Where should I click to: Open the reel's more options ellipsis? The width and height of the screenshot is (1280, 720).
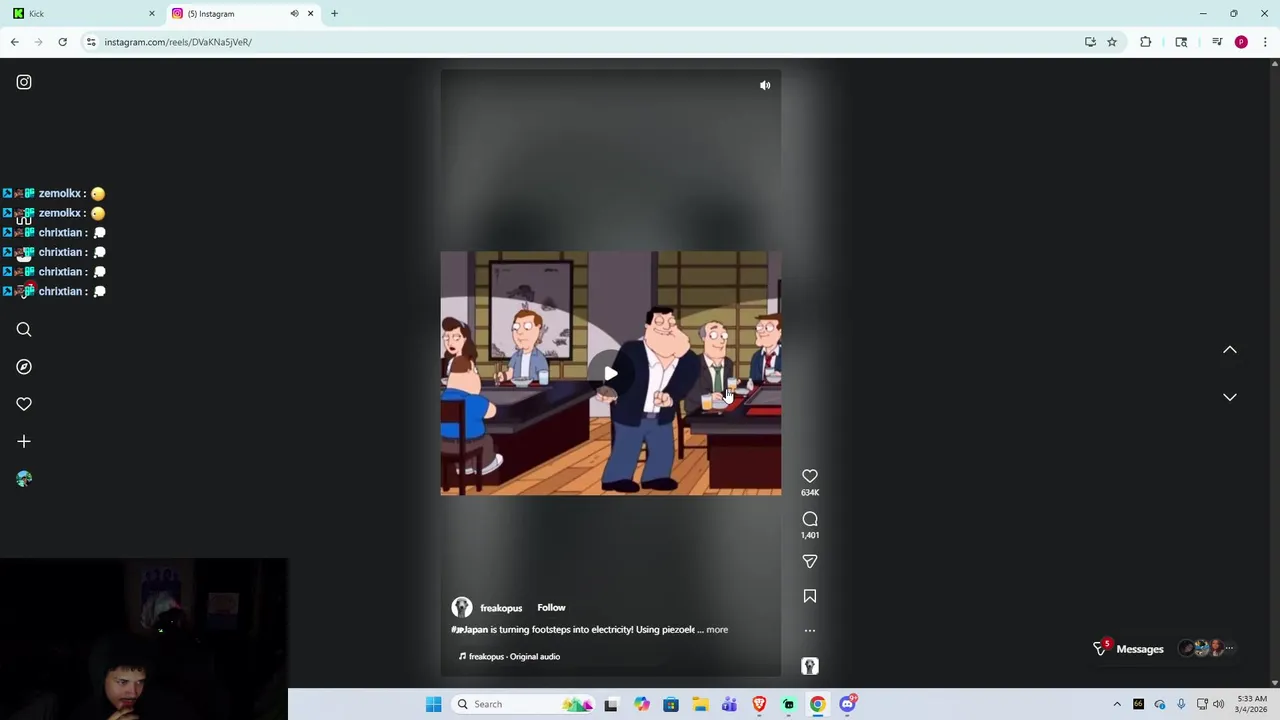click(810, 631)
